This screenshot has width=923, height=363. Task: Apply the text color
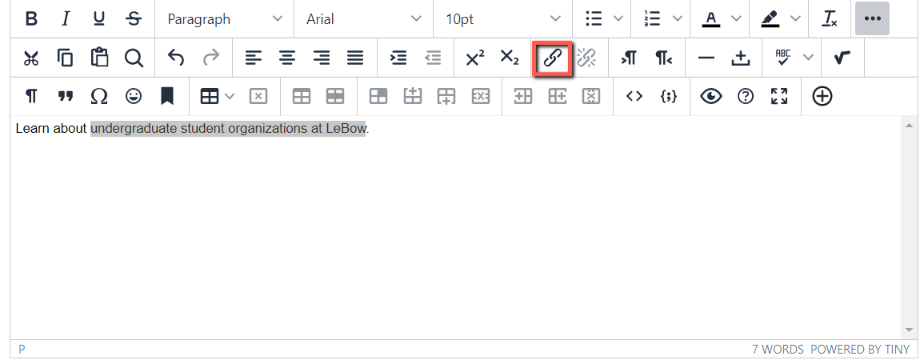point(711,19)
